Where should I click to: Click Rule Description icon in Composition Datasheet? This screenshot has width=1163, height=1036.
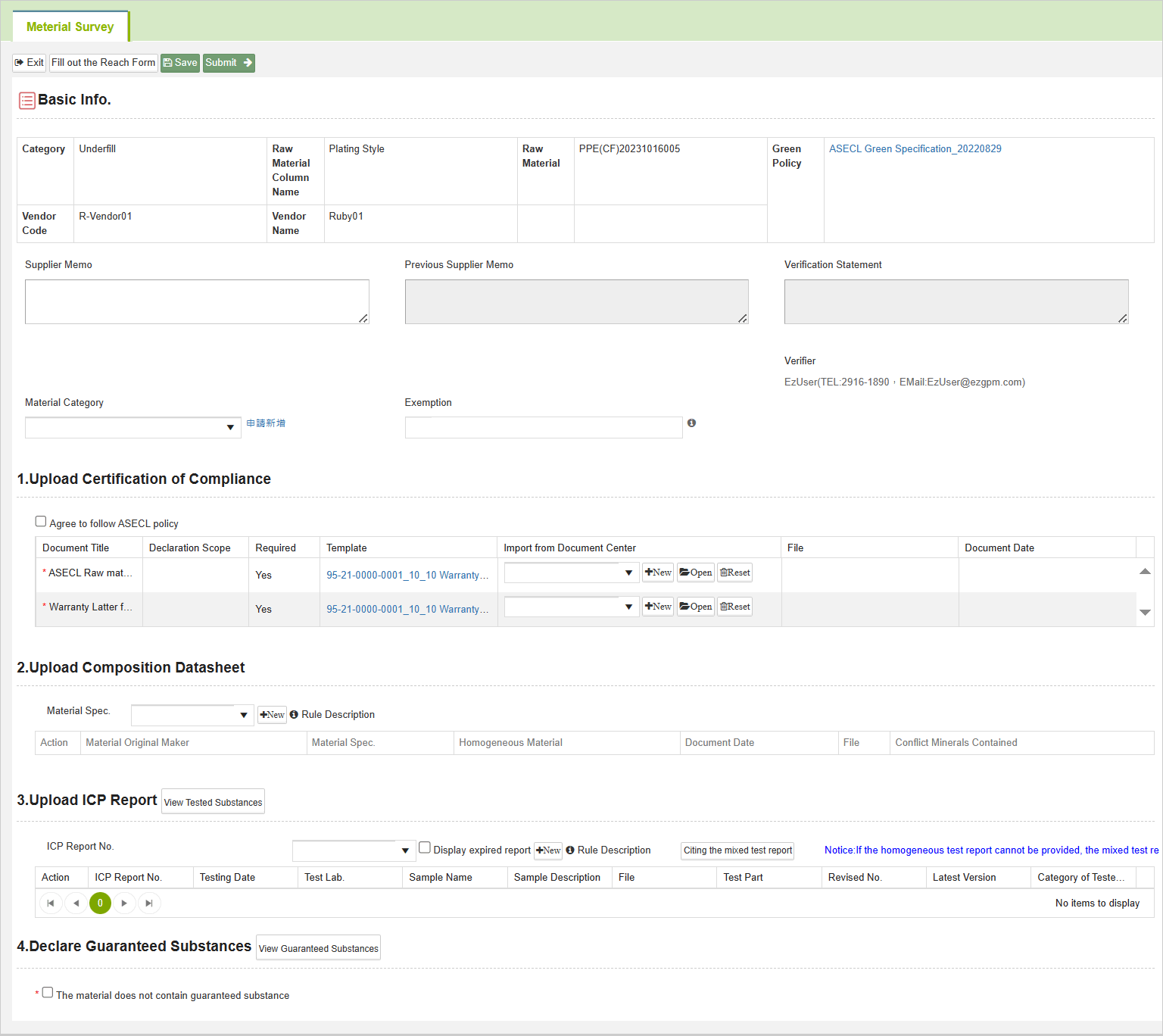294,714
